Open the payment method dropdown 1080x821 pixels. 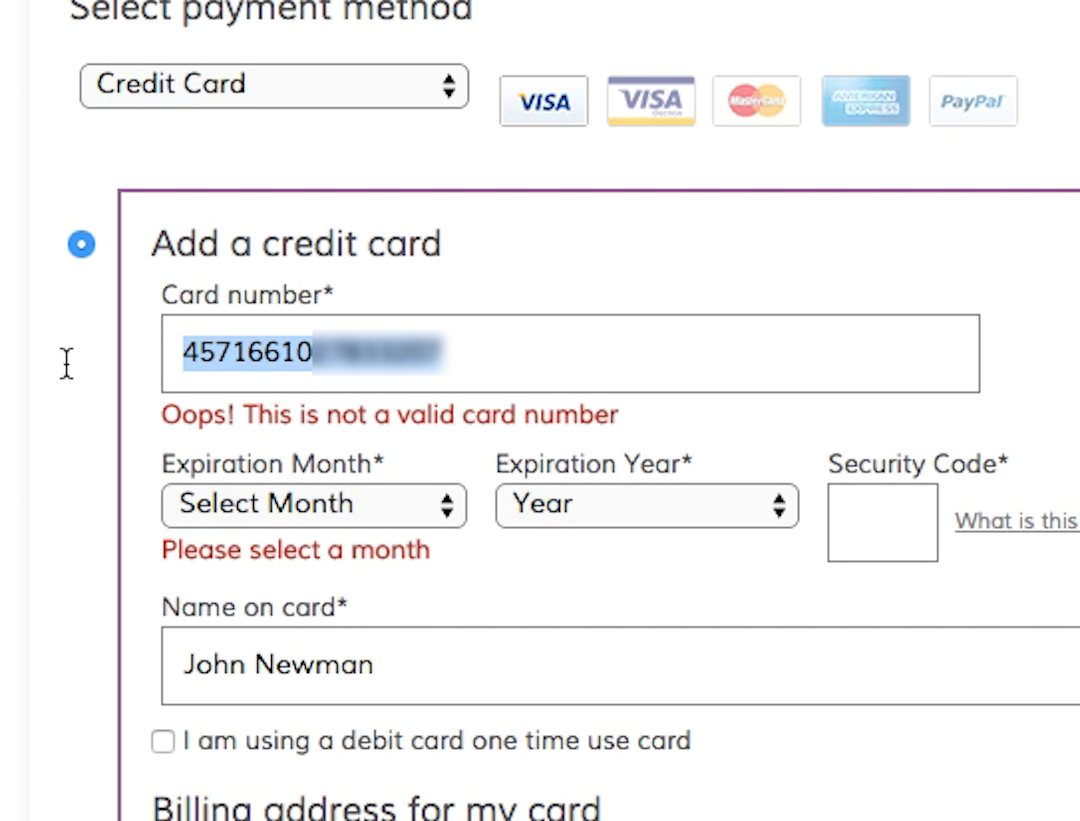(274, 85)
